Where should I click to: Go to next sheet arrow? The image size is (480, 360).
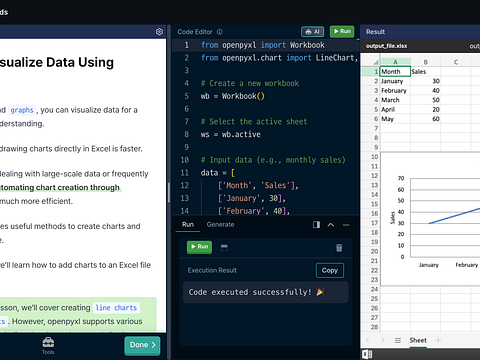click(x=383, y=340)
